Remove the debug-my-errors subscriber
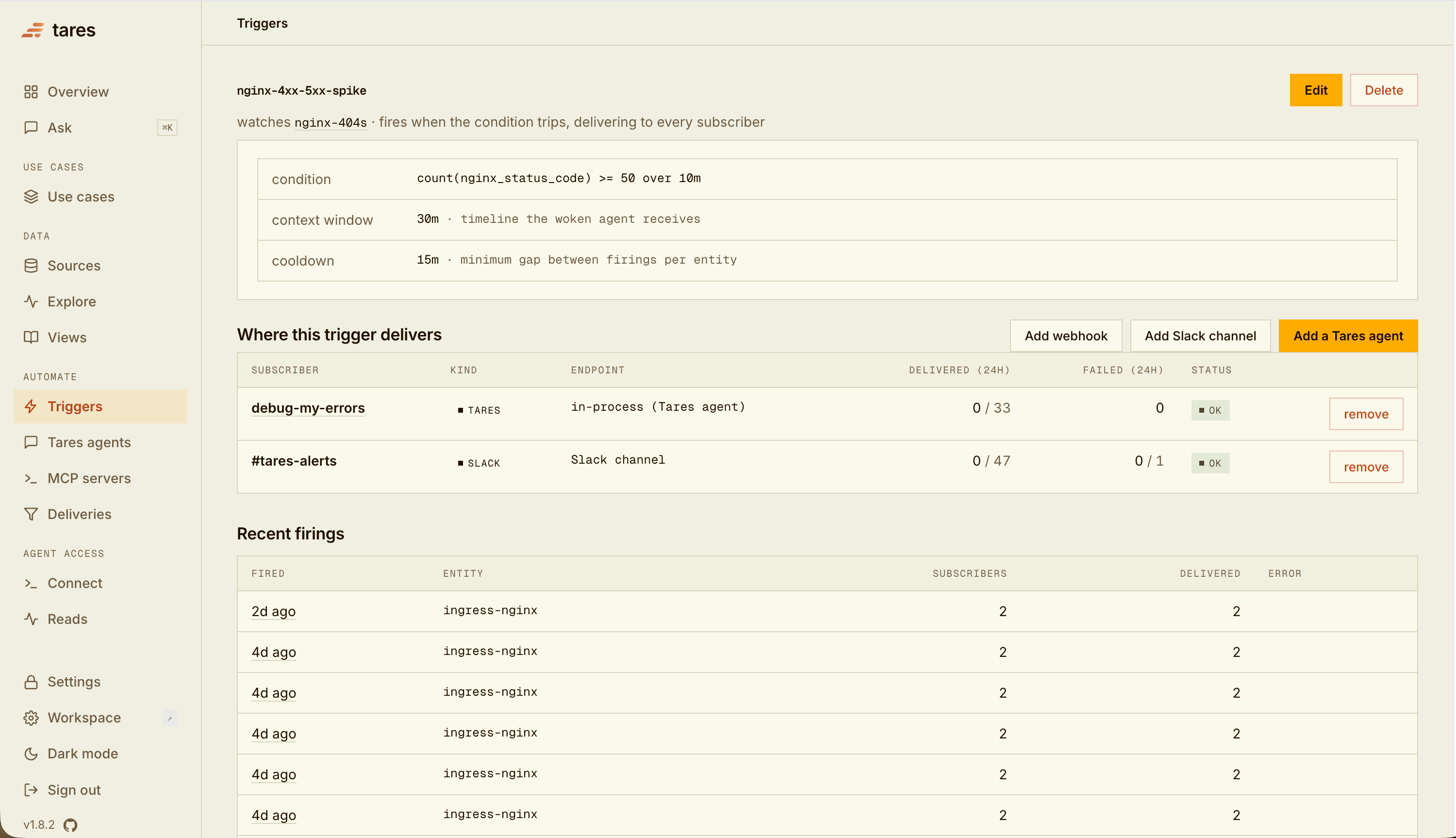Screen dimensions: 1456x838 click(1366, 414)
